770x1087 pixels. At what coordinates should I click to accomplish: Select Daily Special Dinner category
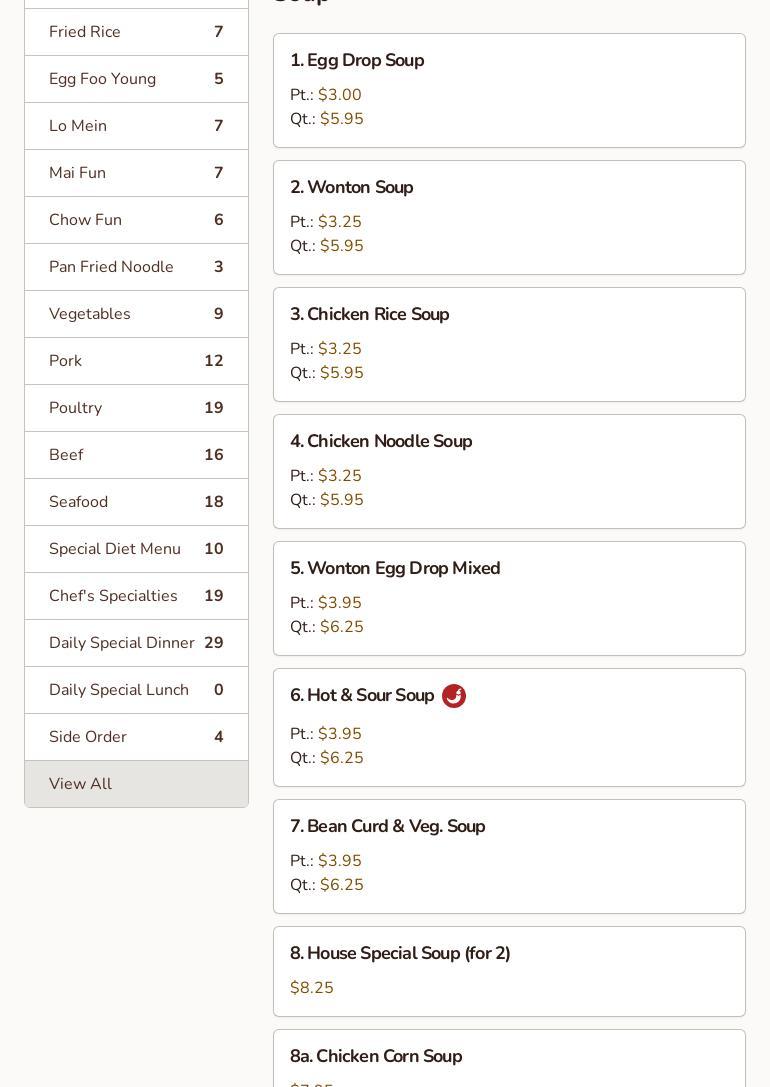[x=136, y=643]
